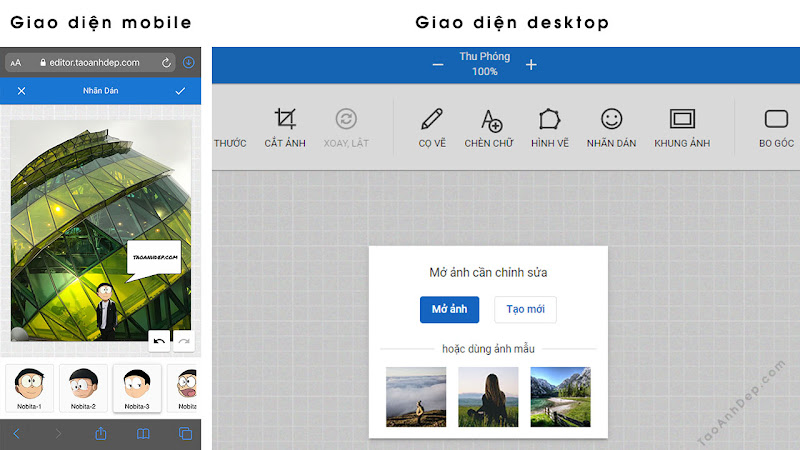Click the Thu Phóng 100% zoom label
800x450 pixels.
click(484, 64)
